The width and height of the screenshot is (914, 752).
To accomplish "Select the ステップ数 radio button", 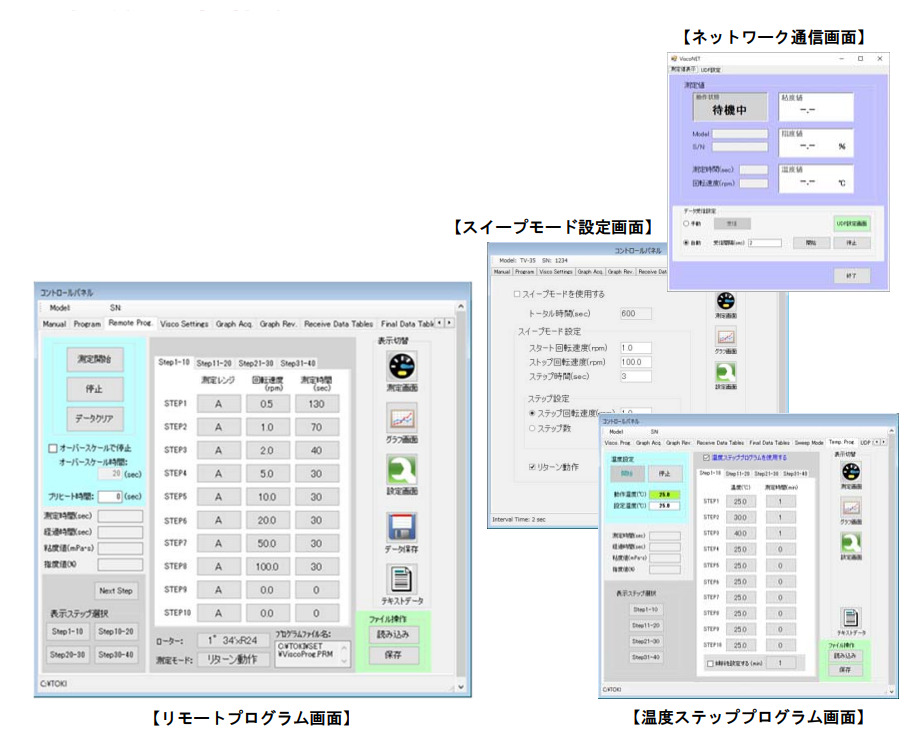I will [x=531, y=428].
